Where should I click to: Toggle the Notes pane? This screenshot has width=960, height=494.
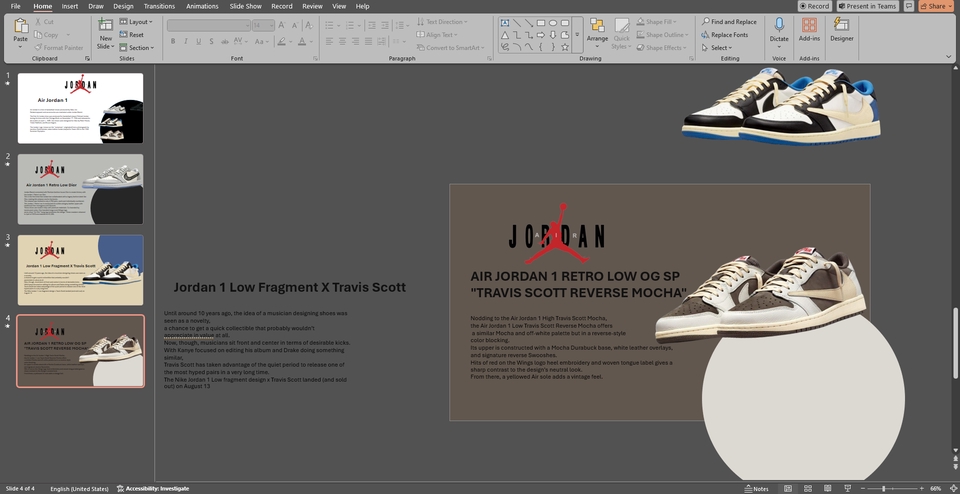click(x=755, y=488)
